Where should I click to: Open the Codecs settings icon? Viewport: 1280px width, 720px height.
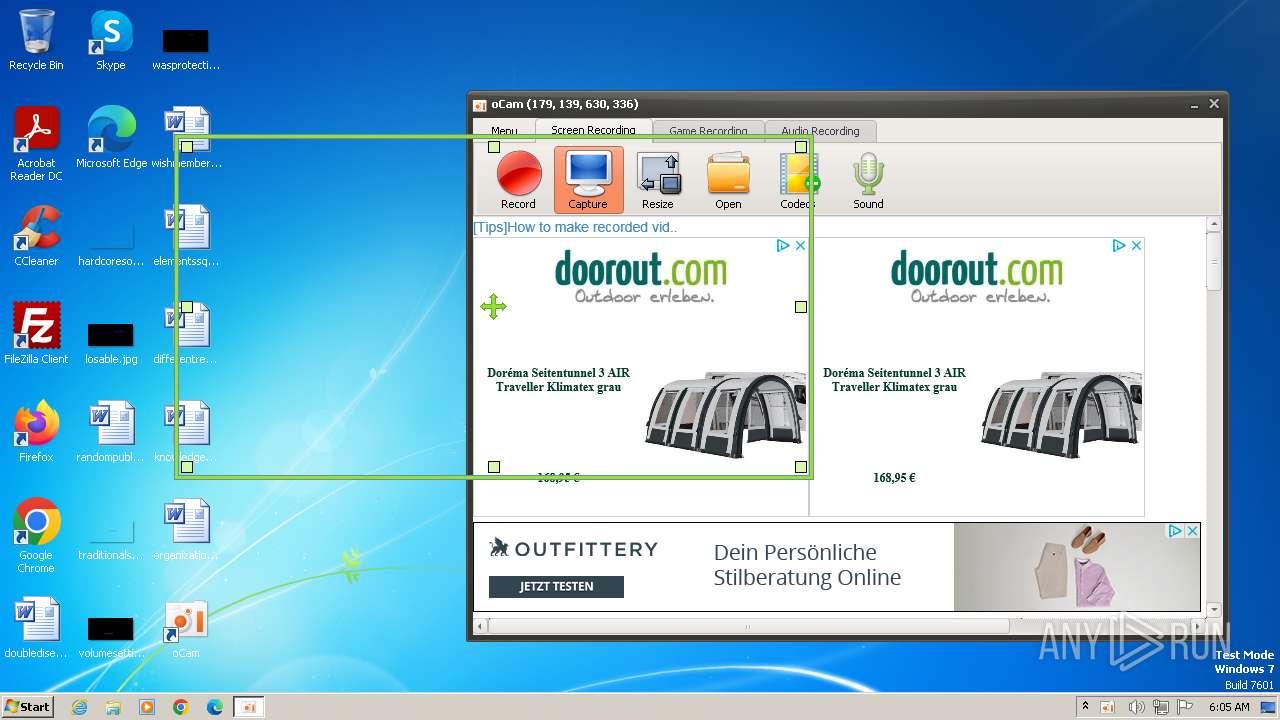coord(798,181)
